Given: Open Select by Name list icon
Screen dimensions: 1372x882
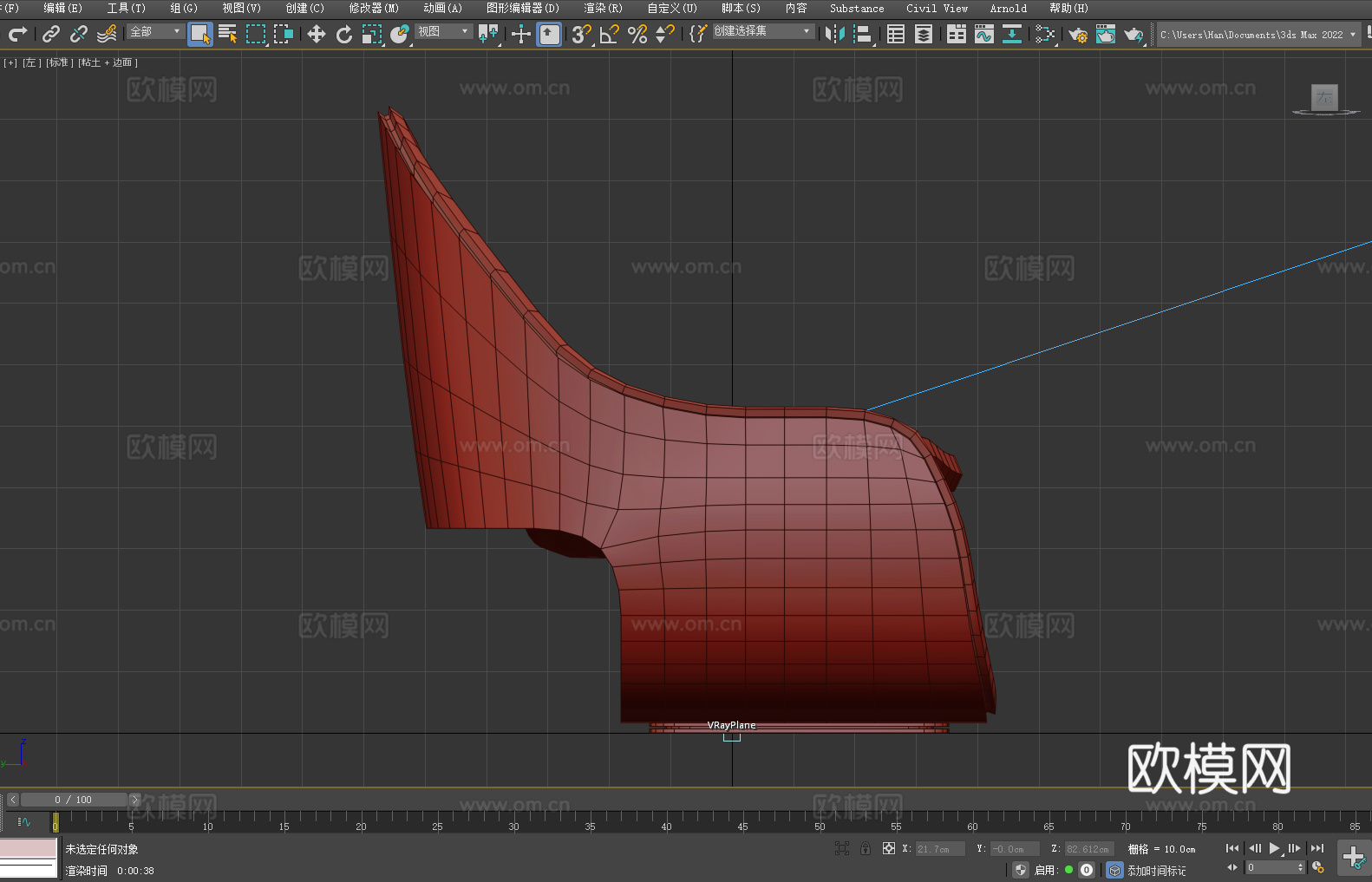Looking at the screenshot, I should tap(228, 34).
